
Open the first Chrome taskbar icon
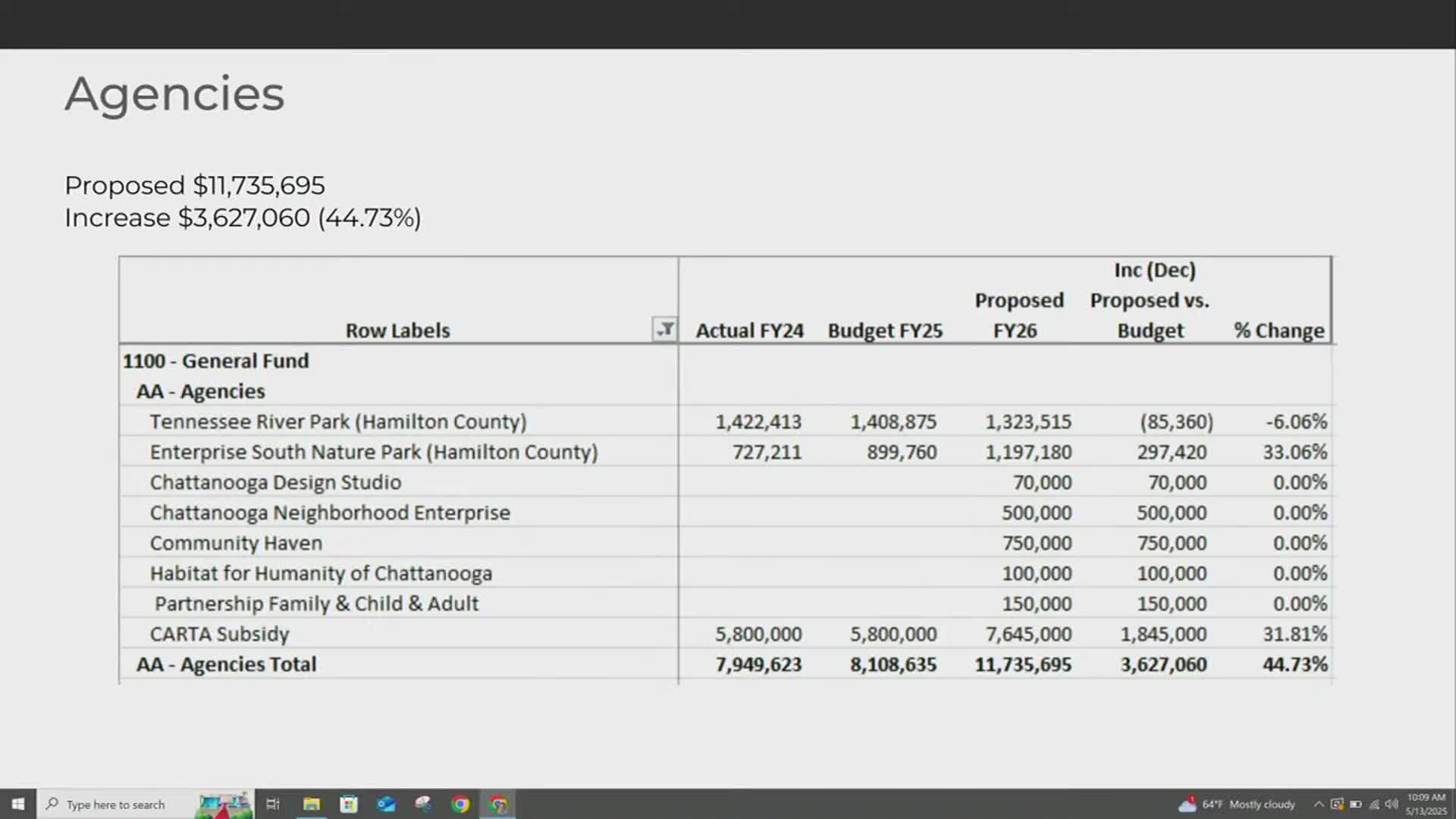460,804
